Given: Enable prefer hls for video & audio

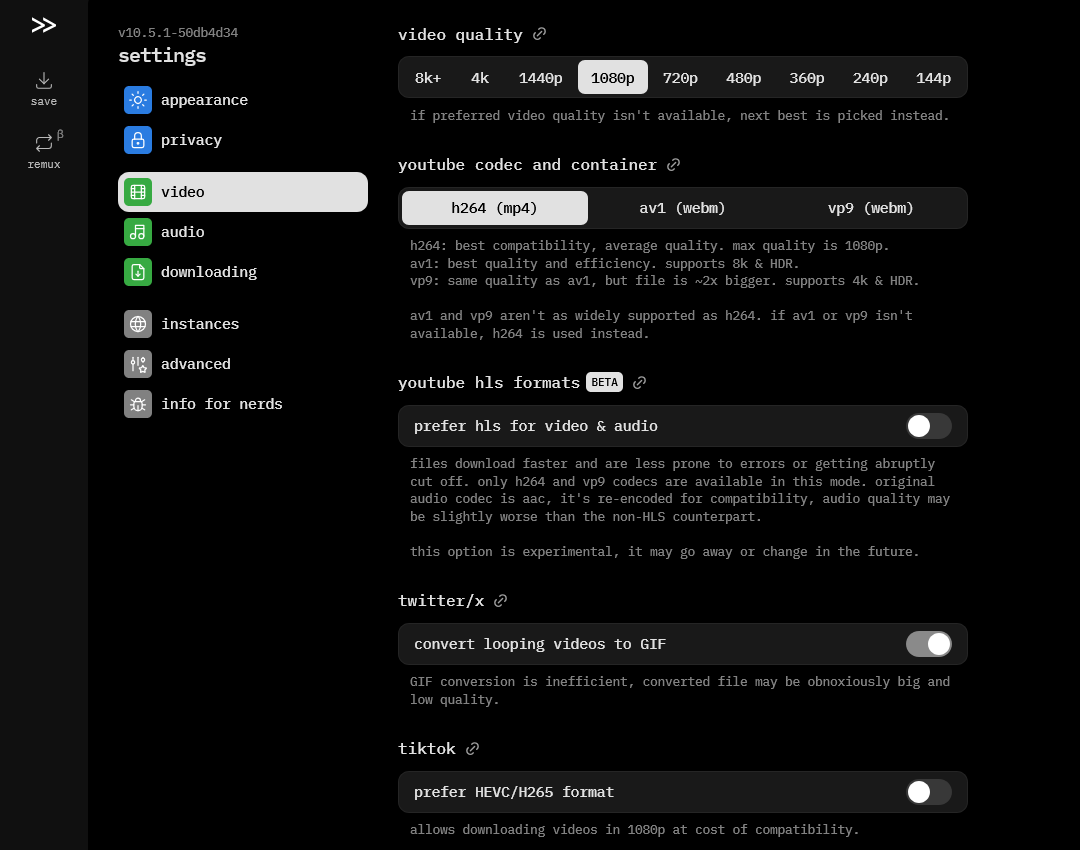Looking at the screenshot, I should (928, 426).
